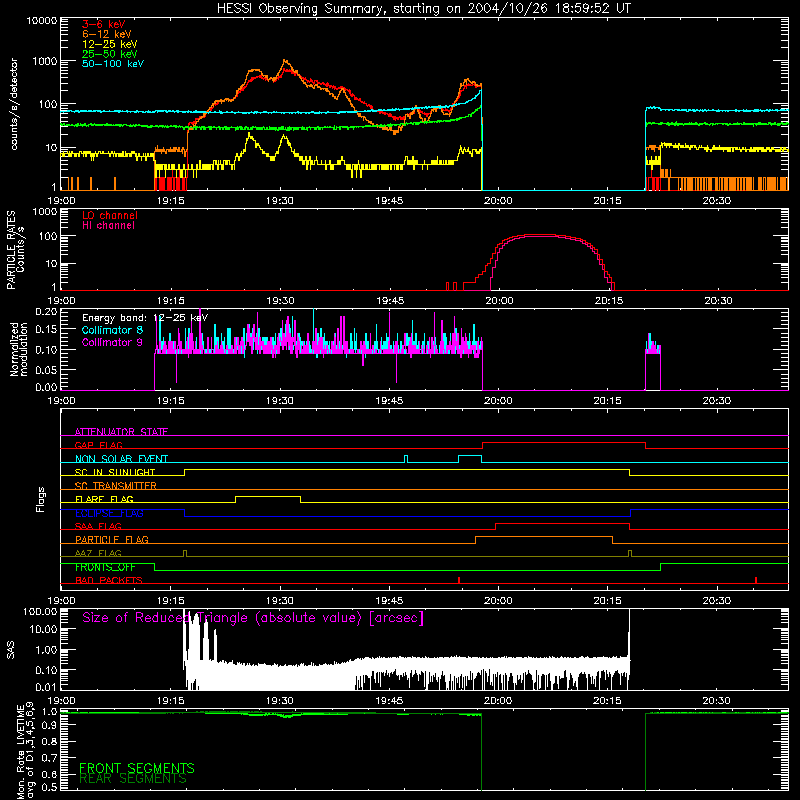
Task: Click the BAD PACKETS flag label
Action: (109, 580)
